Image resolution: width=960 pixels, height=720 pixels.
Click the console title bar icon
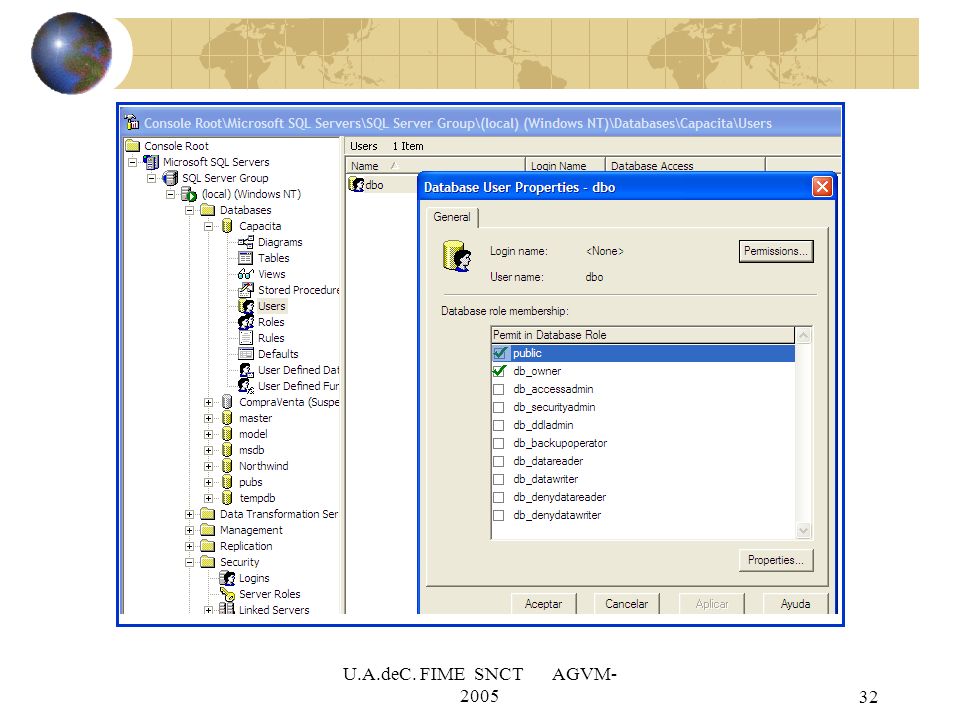pos(132,122)
